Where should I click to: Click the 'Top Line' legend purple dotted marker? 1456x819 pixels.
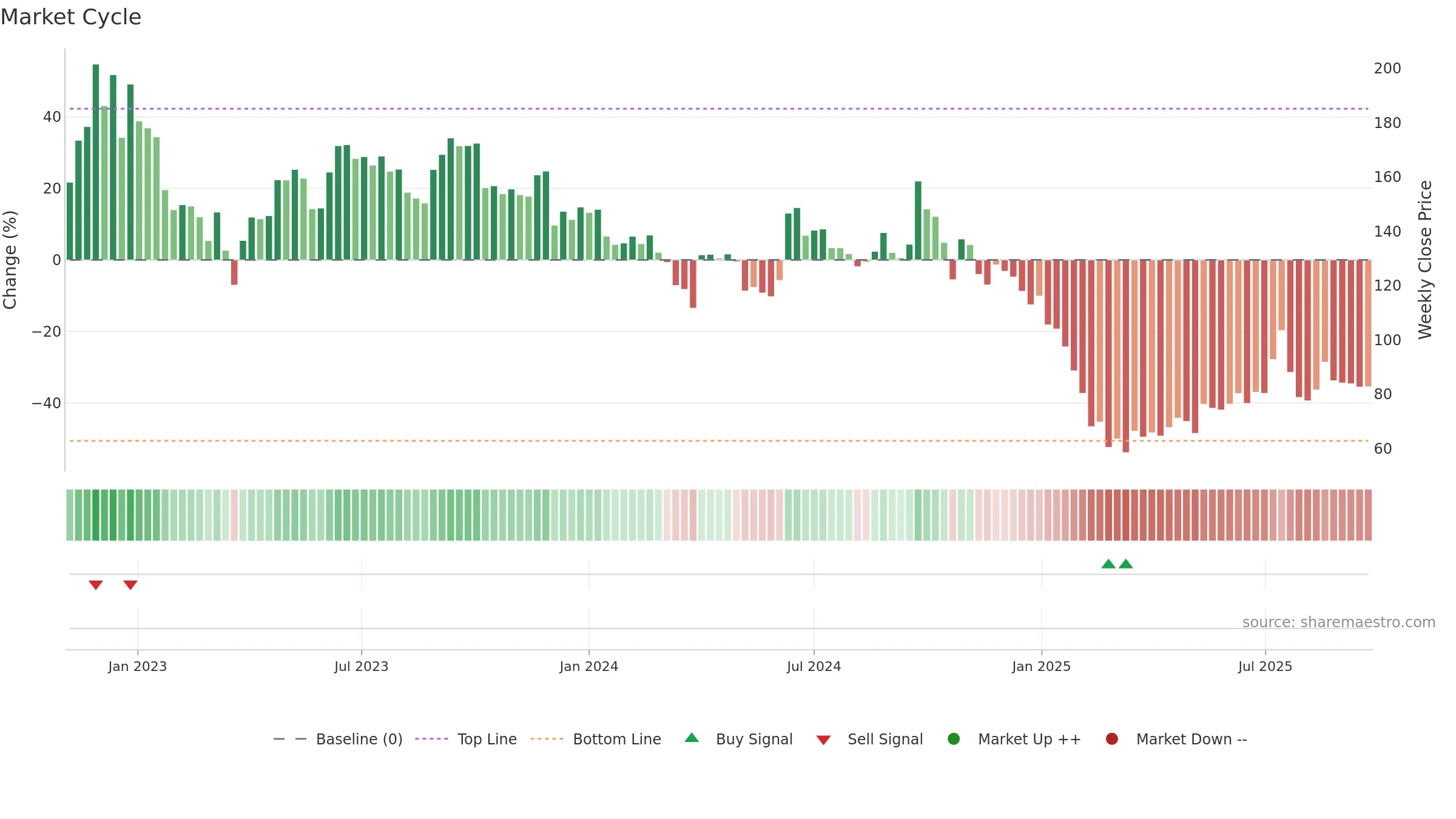(431, 739)
